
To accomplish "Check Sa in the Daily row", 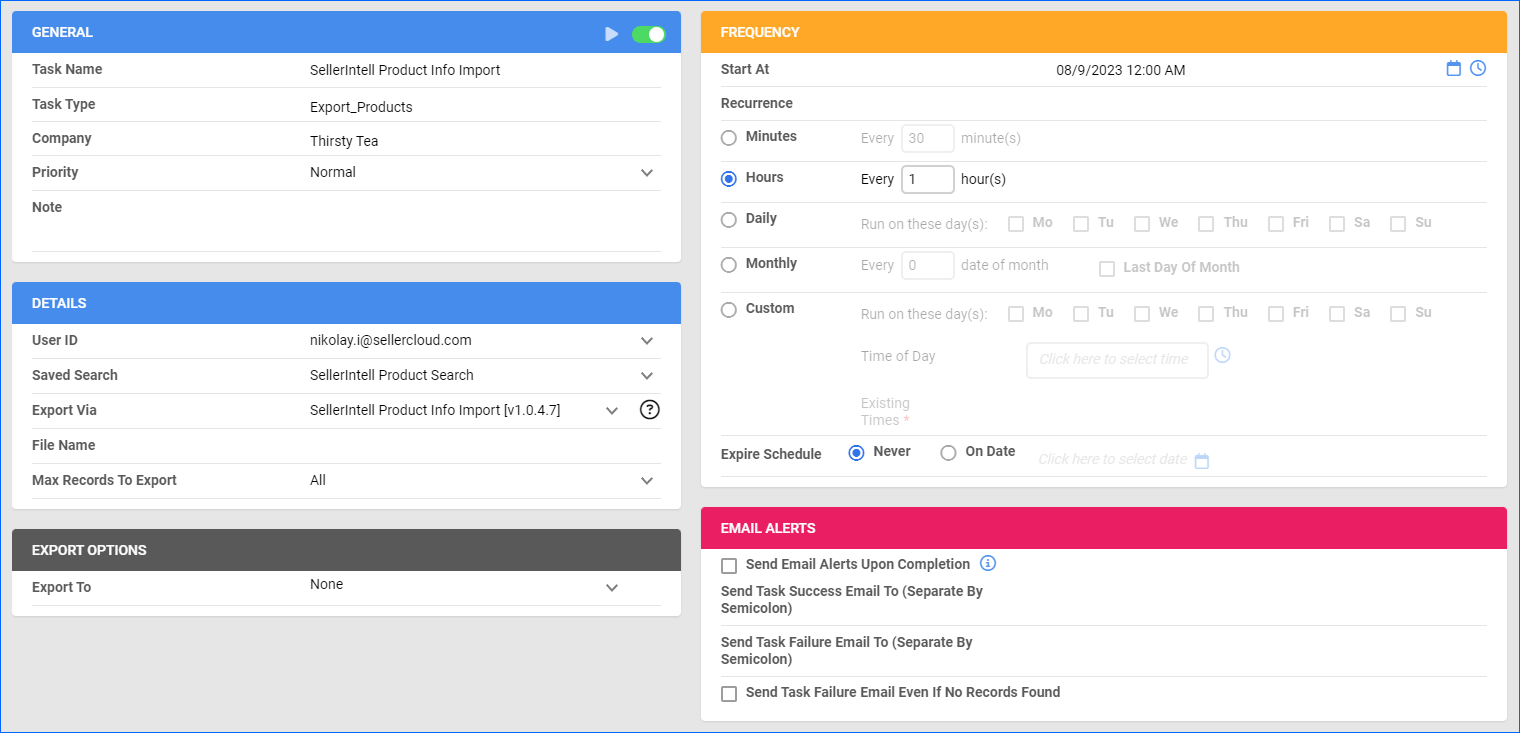I will click(x=1337, y=223).
